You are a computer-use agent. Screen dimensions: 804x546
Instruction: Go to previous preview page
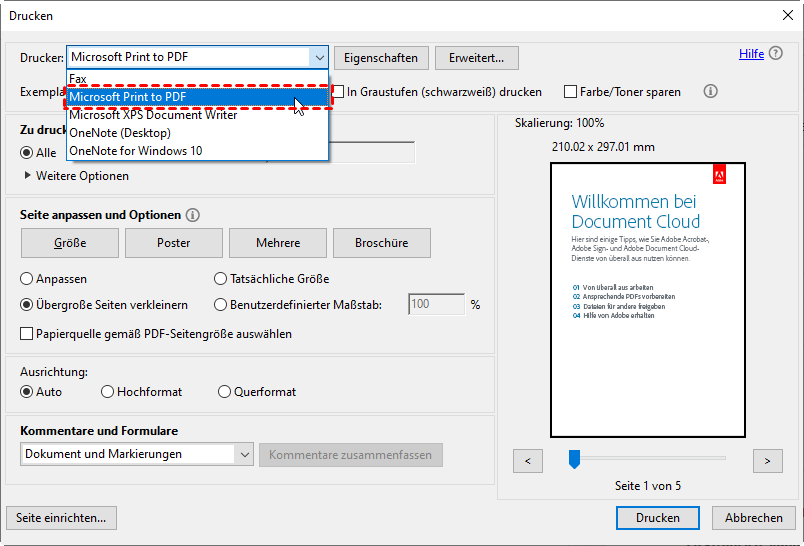[528, 461]
